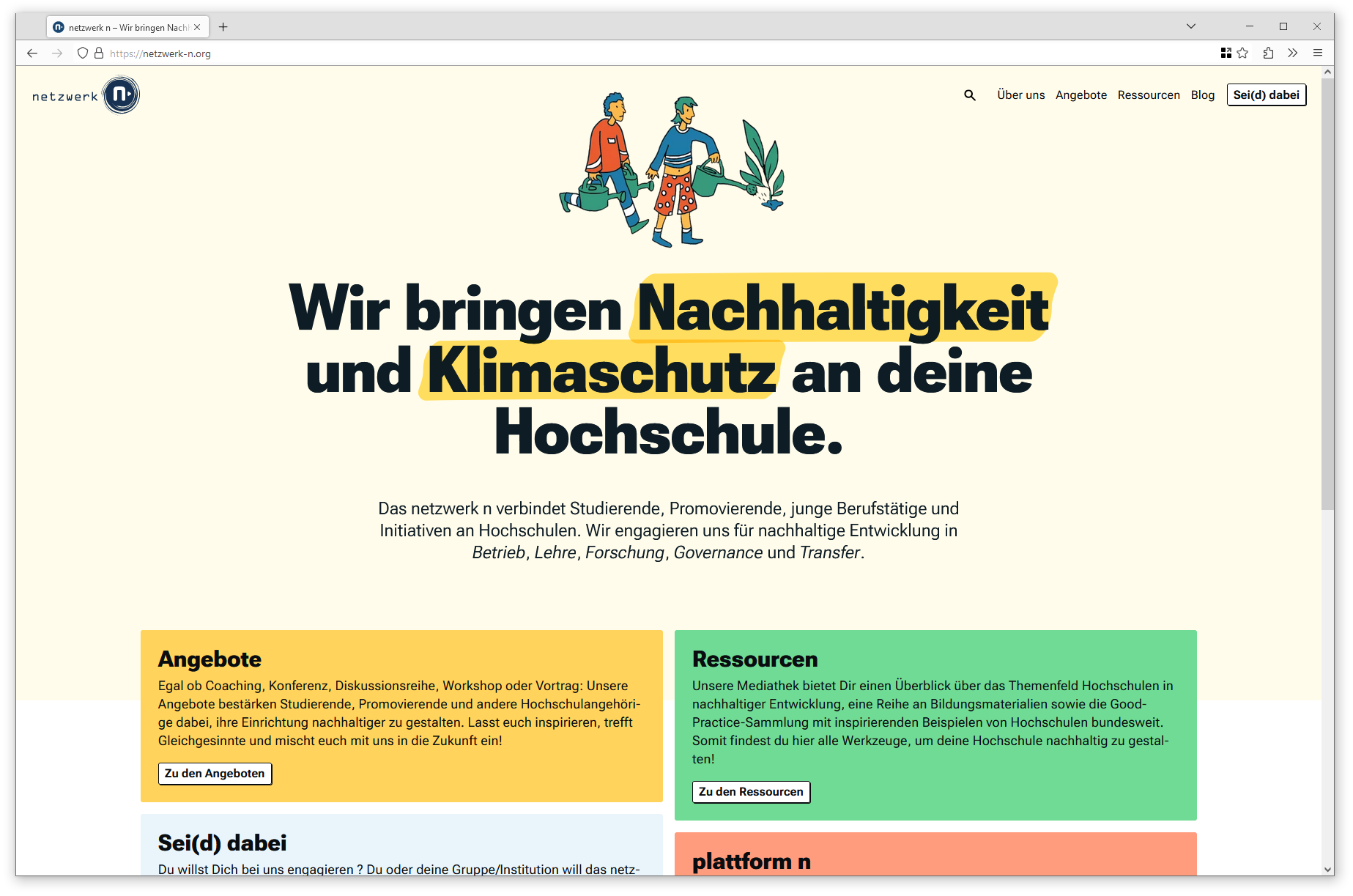Go to the Blog page
1353x896 pixels.
tap(1202, 95)
